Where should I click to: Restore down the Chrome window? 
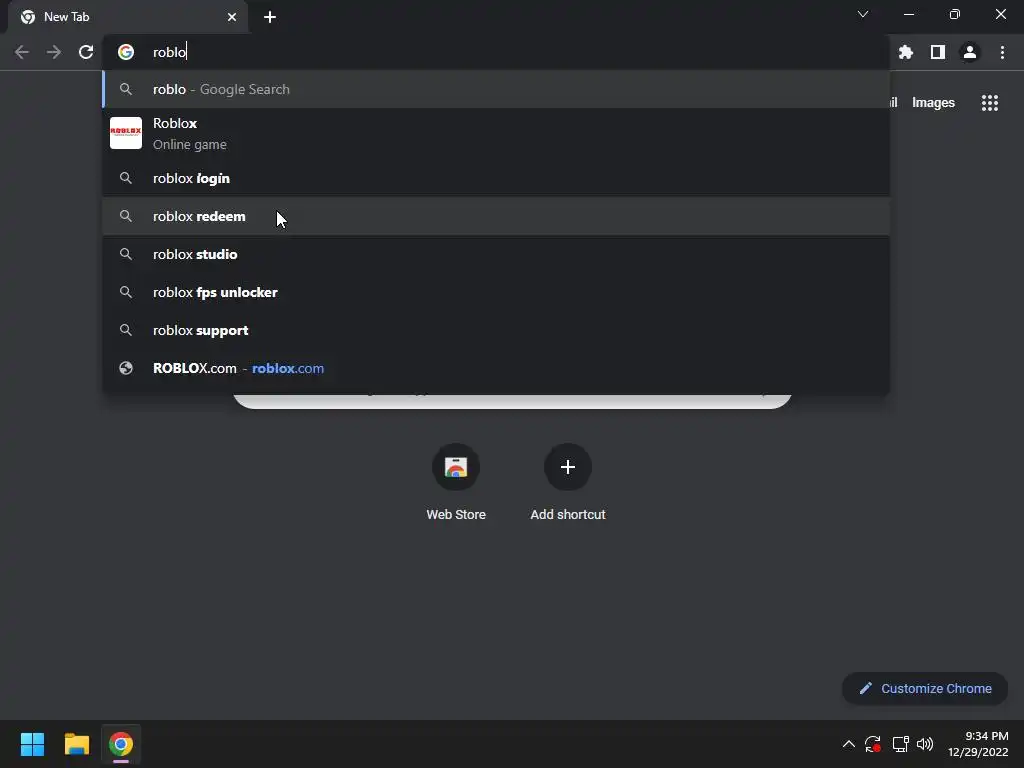pos(955,14)
